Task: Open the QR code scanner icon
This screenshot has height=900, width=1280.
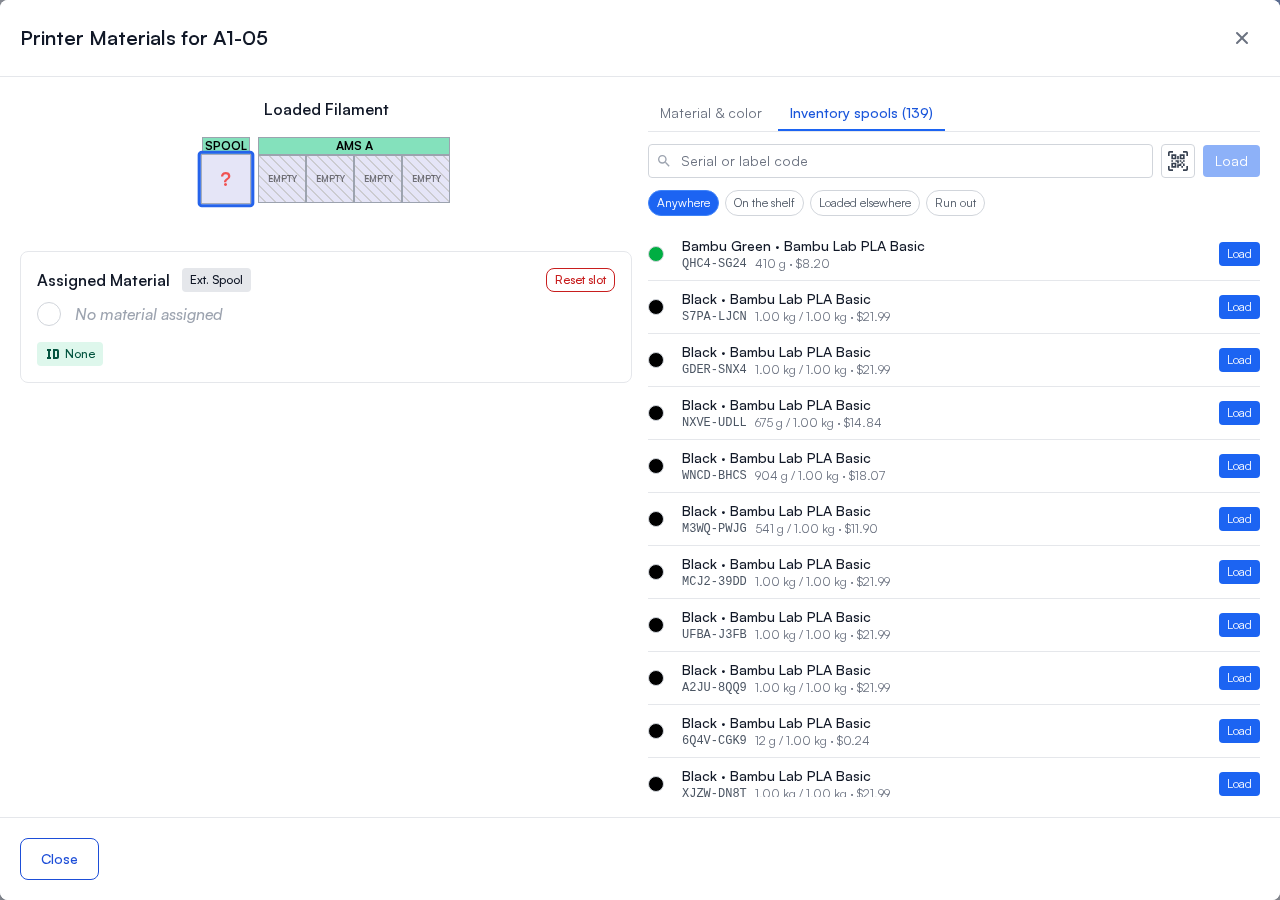Action: tap(1178, 161)
